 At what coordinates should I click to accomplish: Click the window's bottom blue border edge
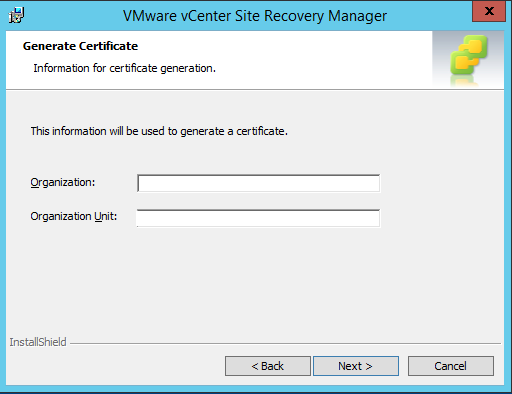[256, 389]
